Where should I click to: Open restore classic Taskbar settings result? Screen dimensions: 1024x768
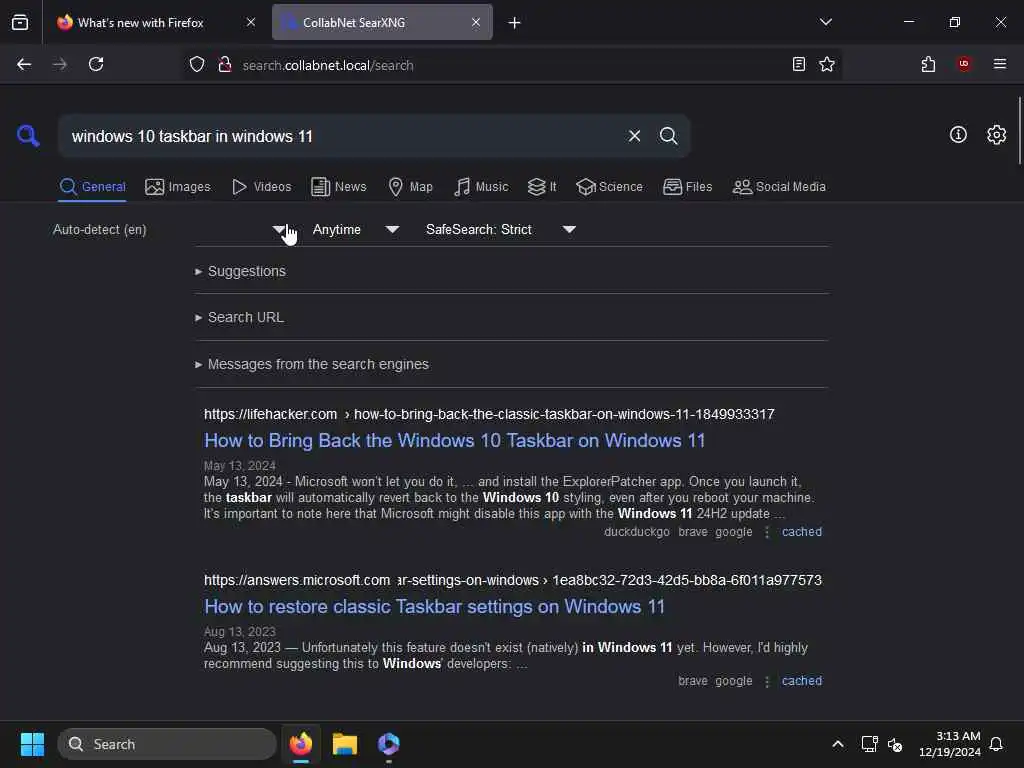tap(434, 607)
